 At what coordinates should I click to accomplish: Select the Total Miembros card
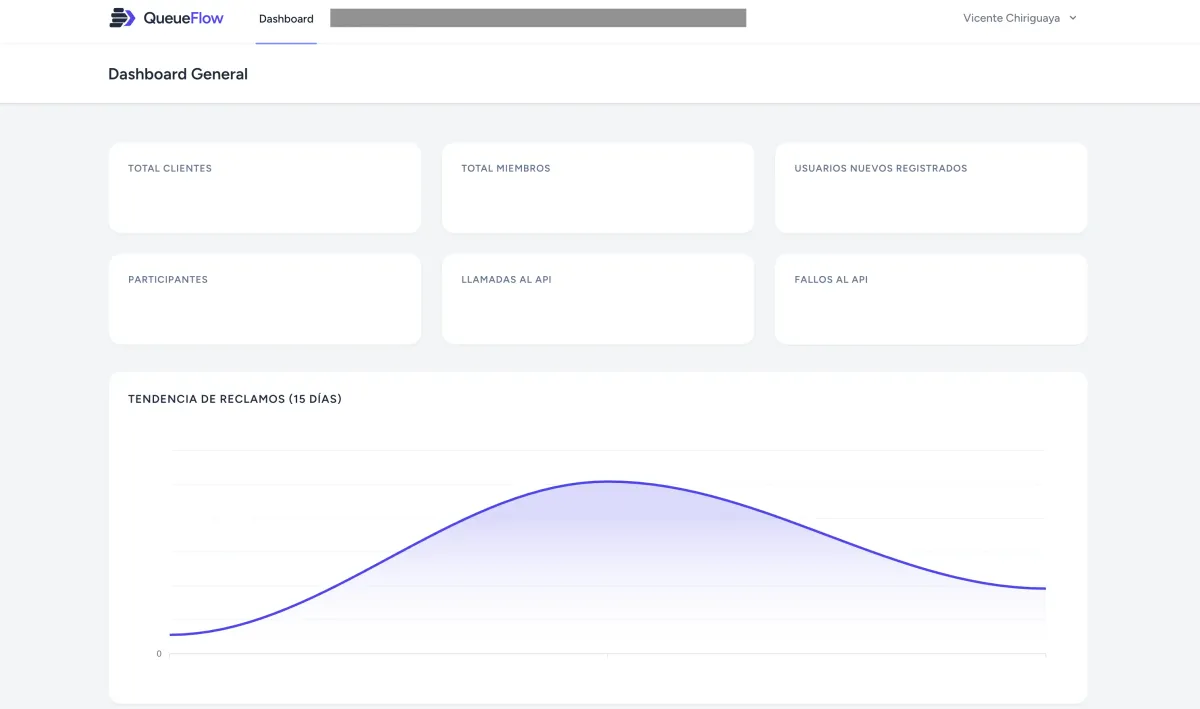598,188
